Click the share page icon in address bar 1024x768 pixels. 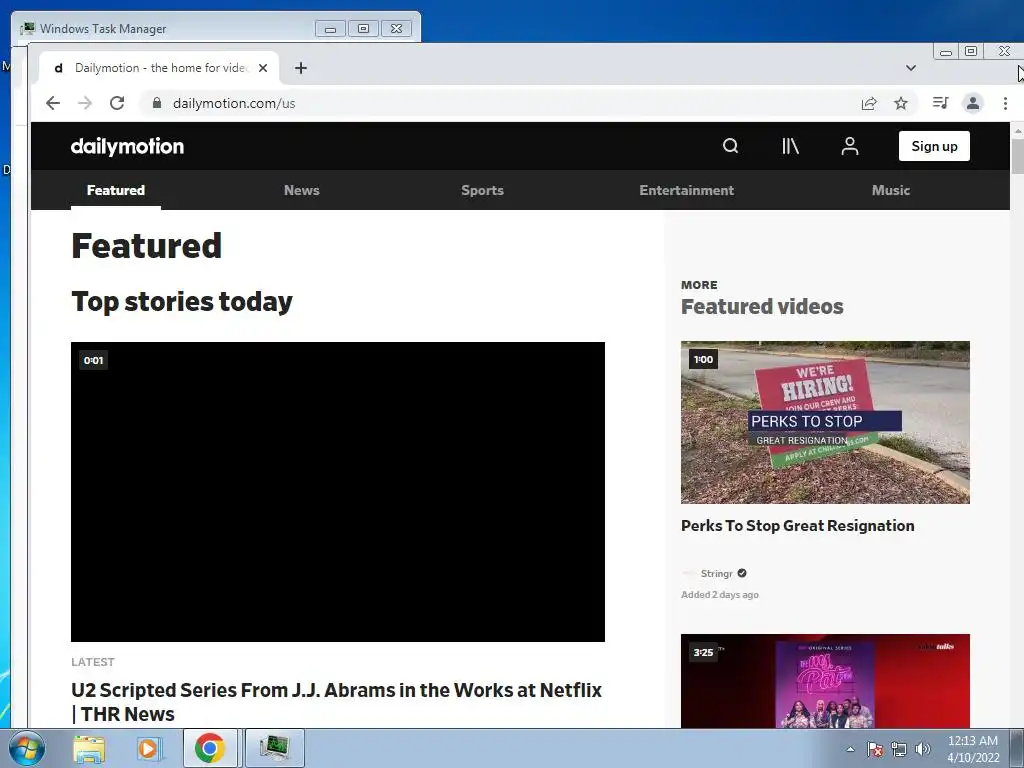click(x=869, y=103)
